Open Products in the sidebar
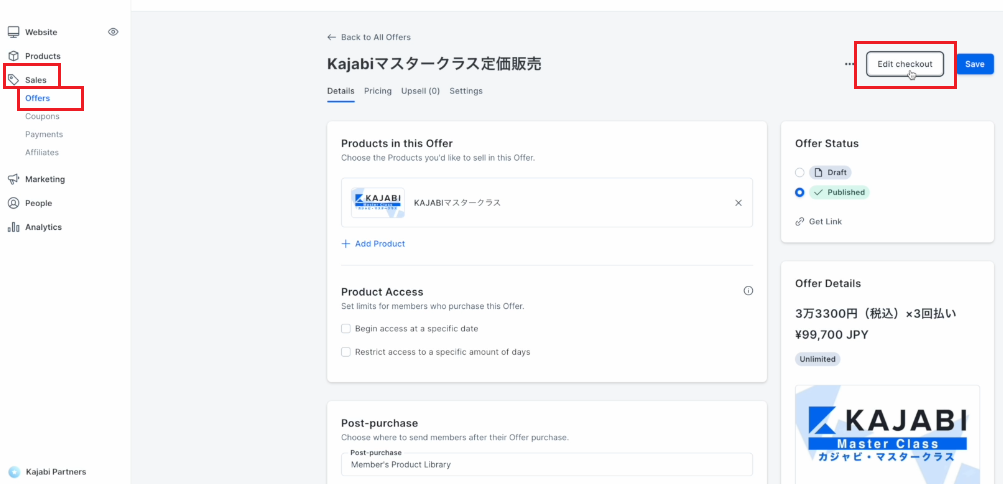The height and width of the screenshot is (484, 1003). [x=43, y=56]
